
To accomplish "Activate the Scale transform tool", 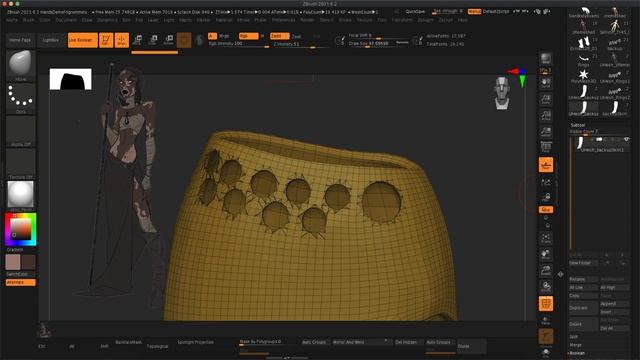I will [x=153, y=40].
